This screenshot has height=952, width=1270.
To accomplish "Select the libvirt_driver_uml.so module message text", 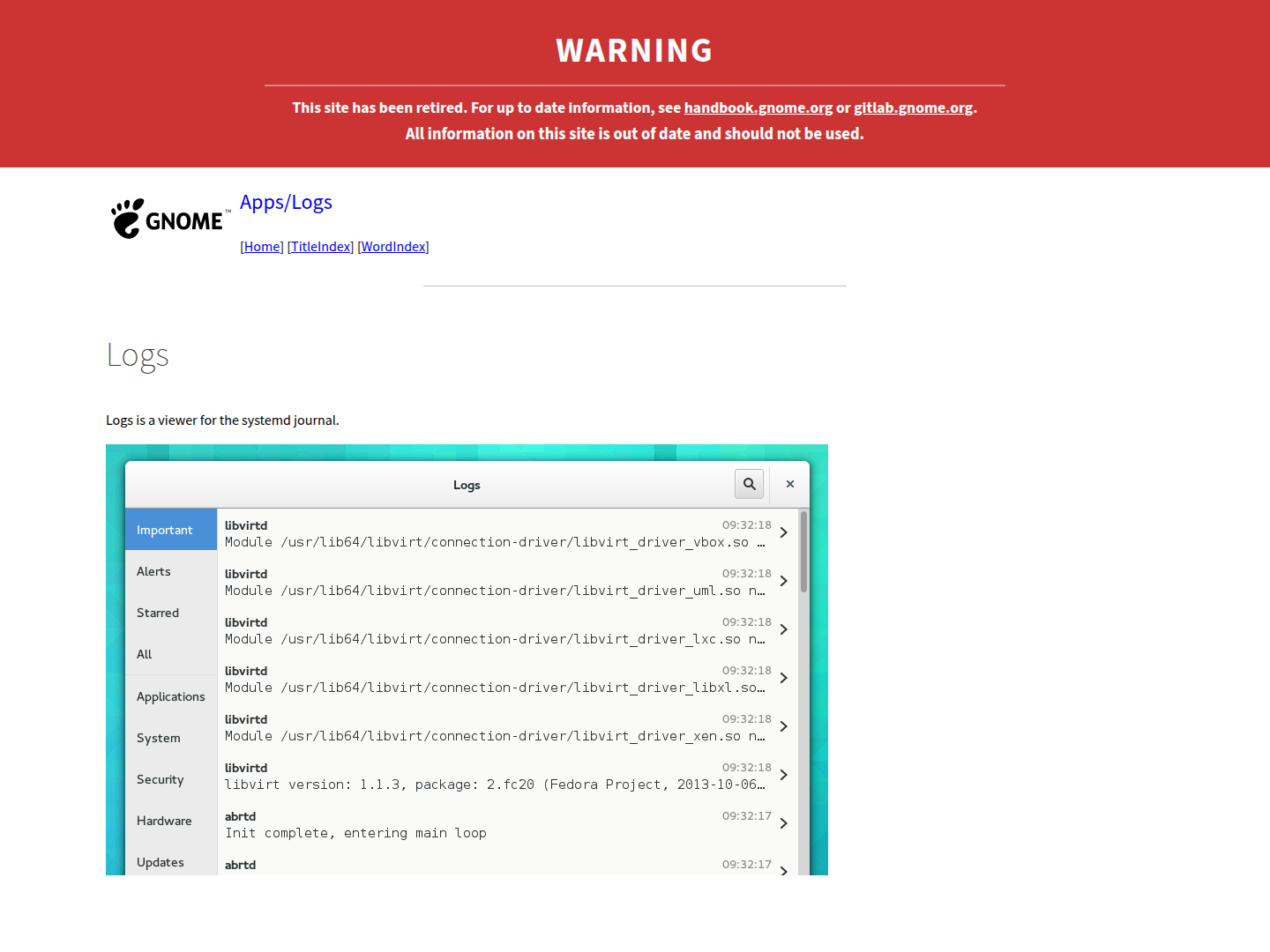I will click(495, 591).
